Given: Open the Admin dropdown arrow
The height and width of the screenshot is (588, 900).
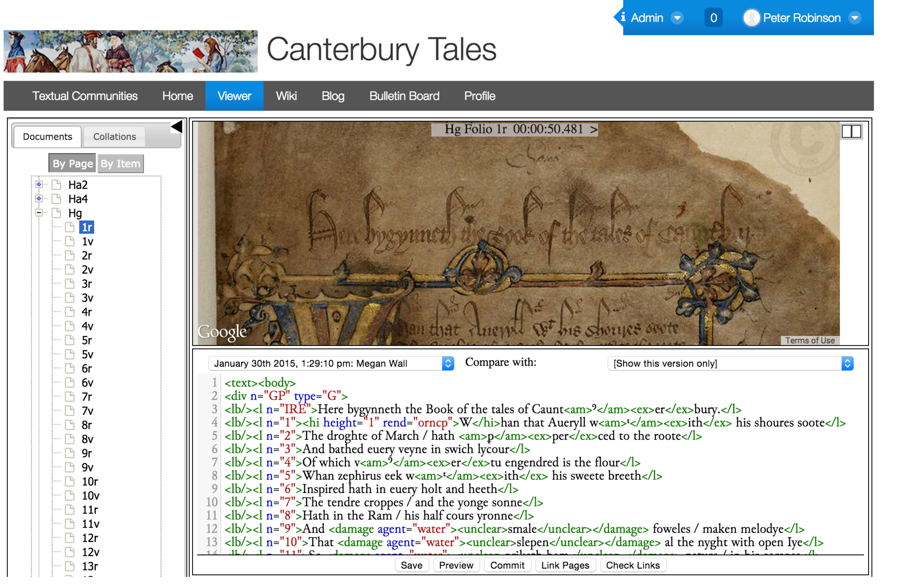Looking at the screenshot, I should [x=677, y=18].
